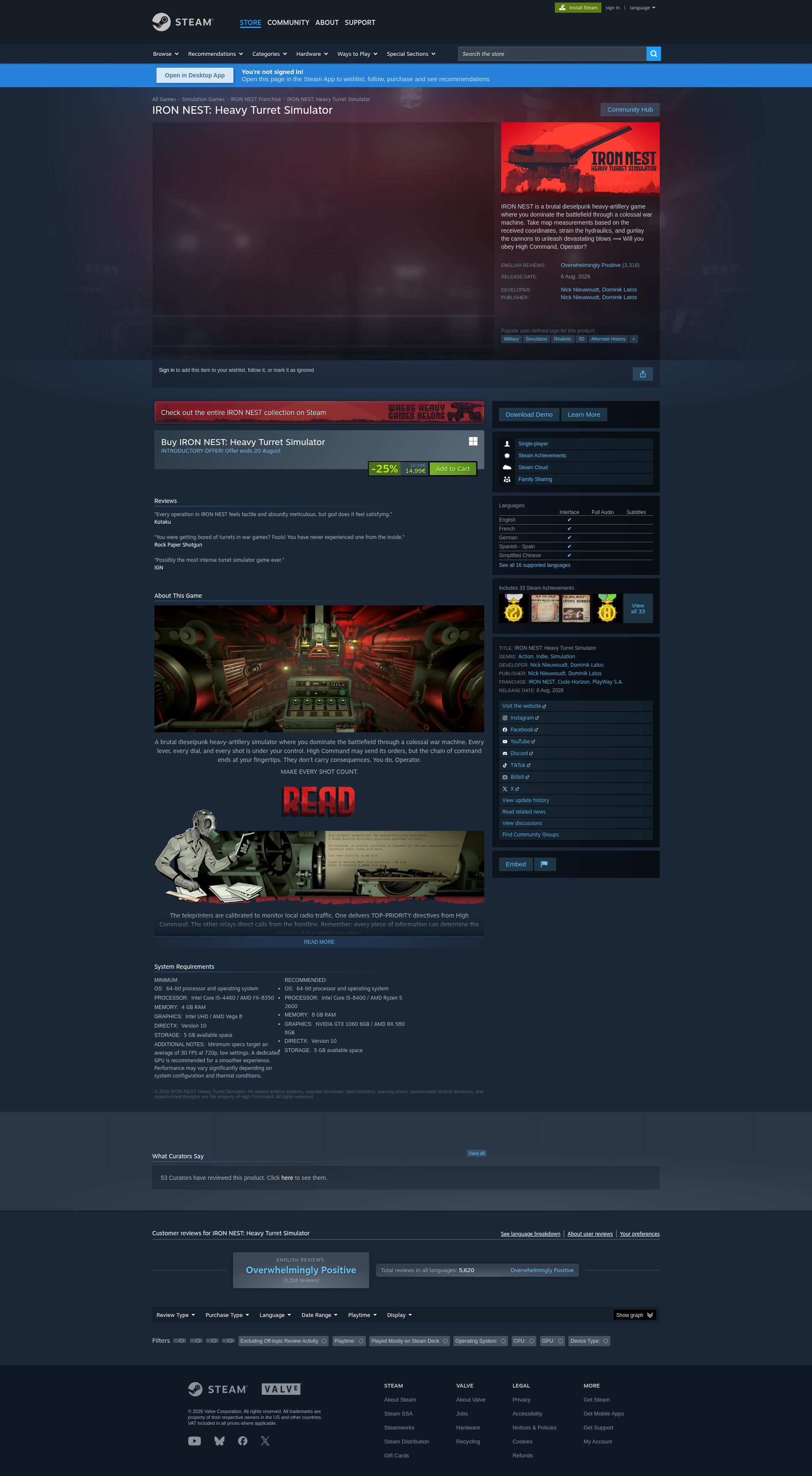Screen dimensions: 812x1476
Task: Open the SUPPORT menu item
Action: coord(360,23)
